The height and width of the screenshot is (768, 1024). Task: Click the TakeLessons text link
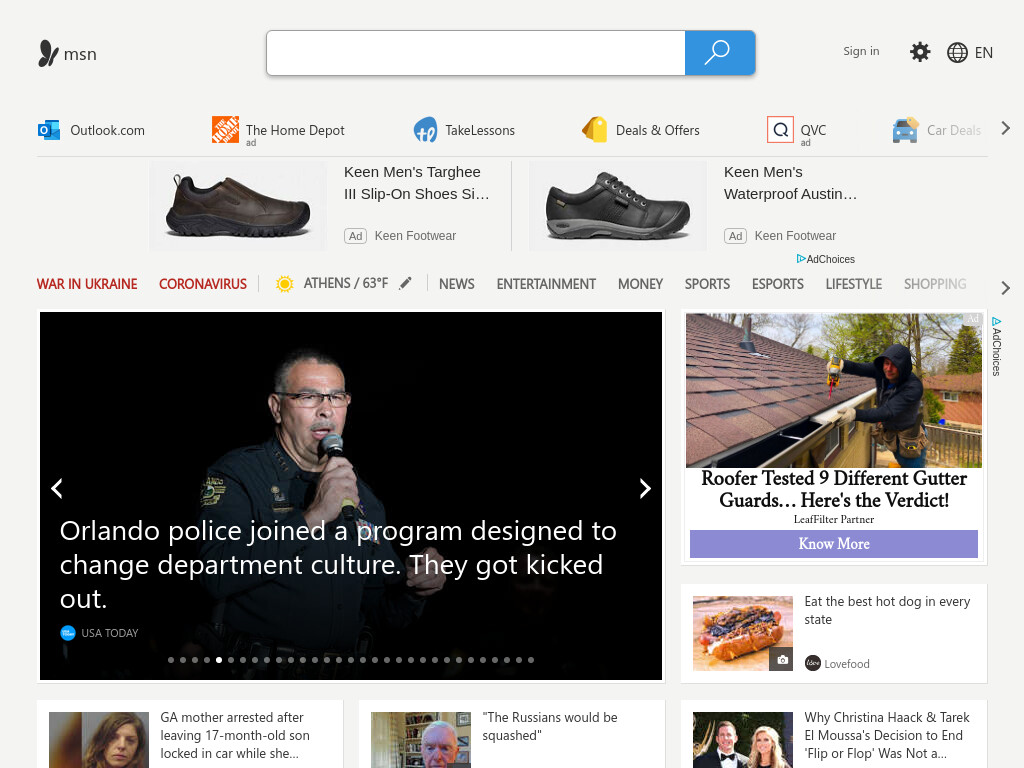tap(480, 130)
